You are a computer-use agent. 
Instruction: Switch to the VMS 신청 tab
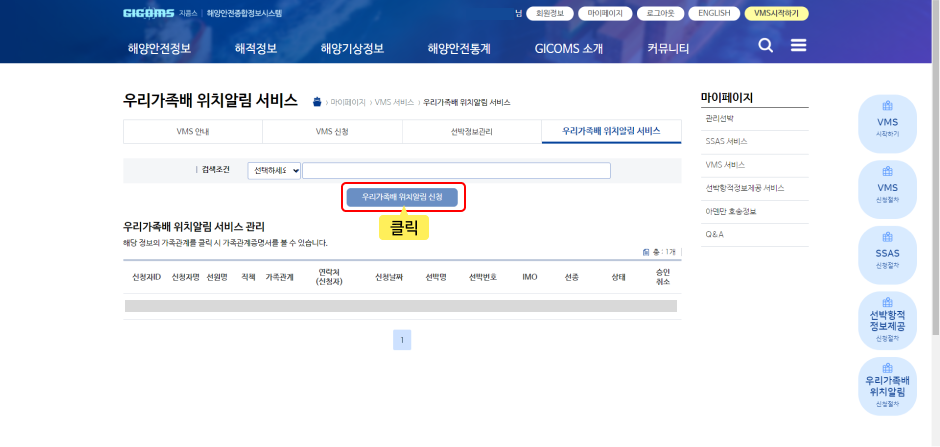coord(332,131)
